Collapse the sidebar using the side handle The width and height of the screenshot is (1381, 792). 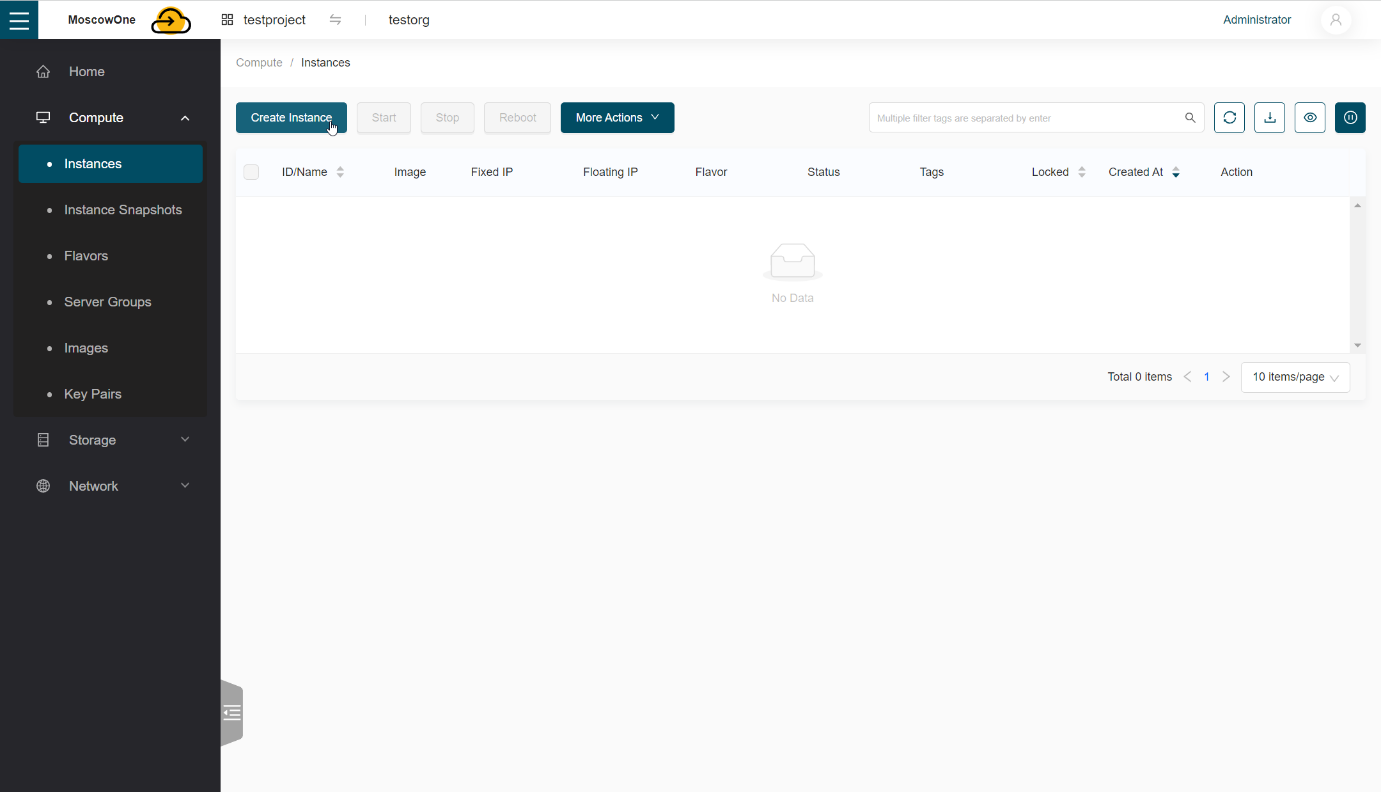[x=232, y=712]
